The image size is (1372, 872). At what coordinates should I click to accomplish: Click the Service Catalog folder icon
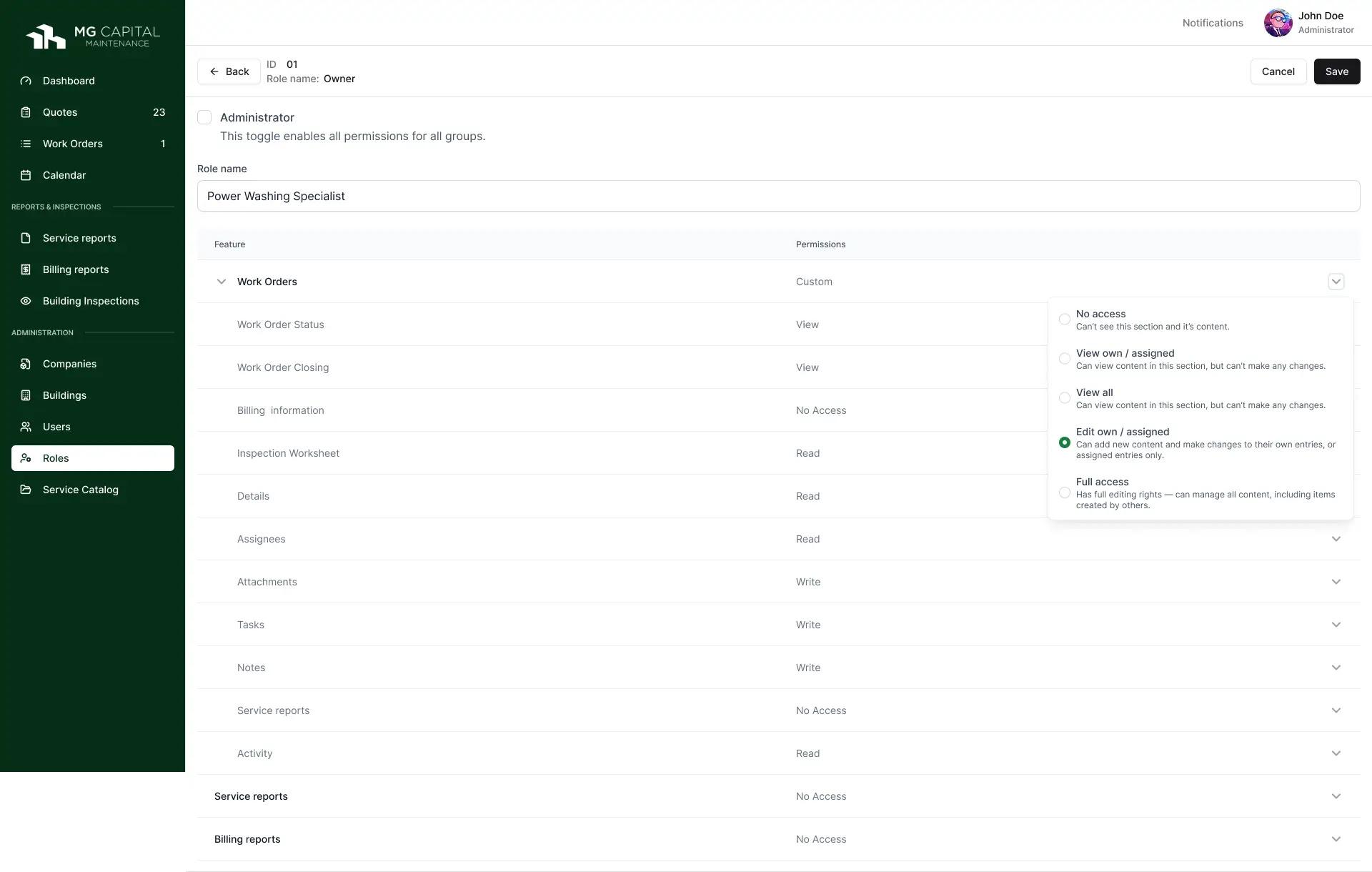point(26,490)
